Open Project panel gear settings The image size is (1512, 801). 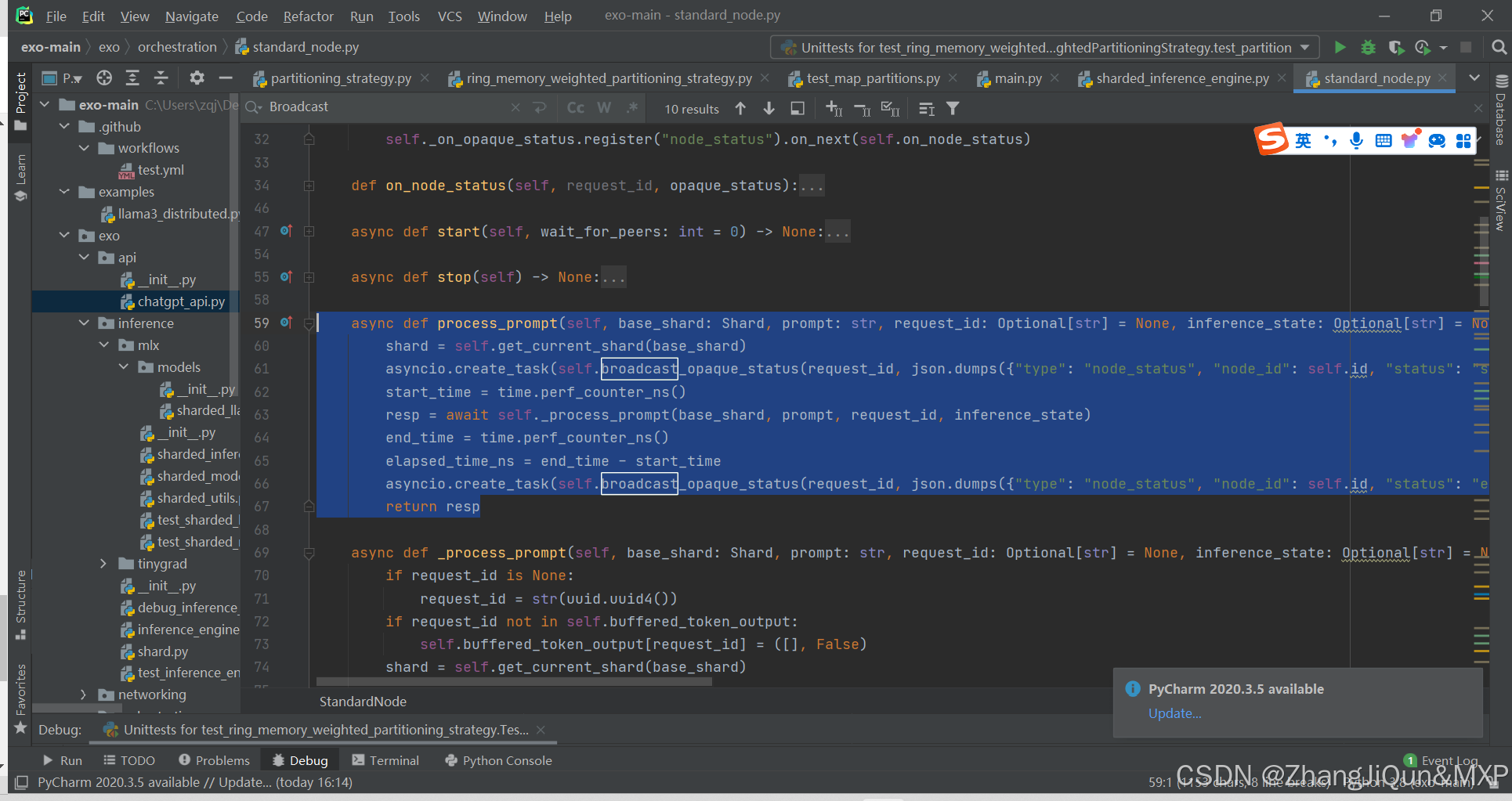click(x=197, y=78)
